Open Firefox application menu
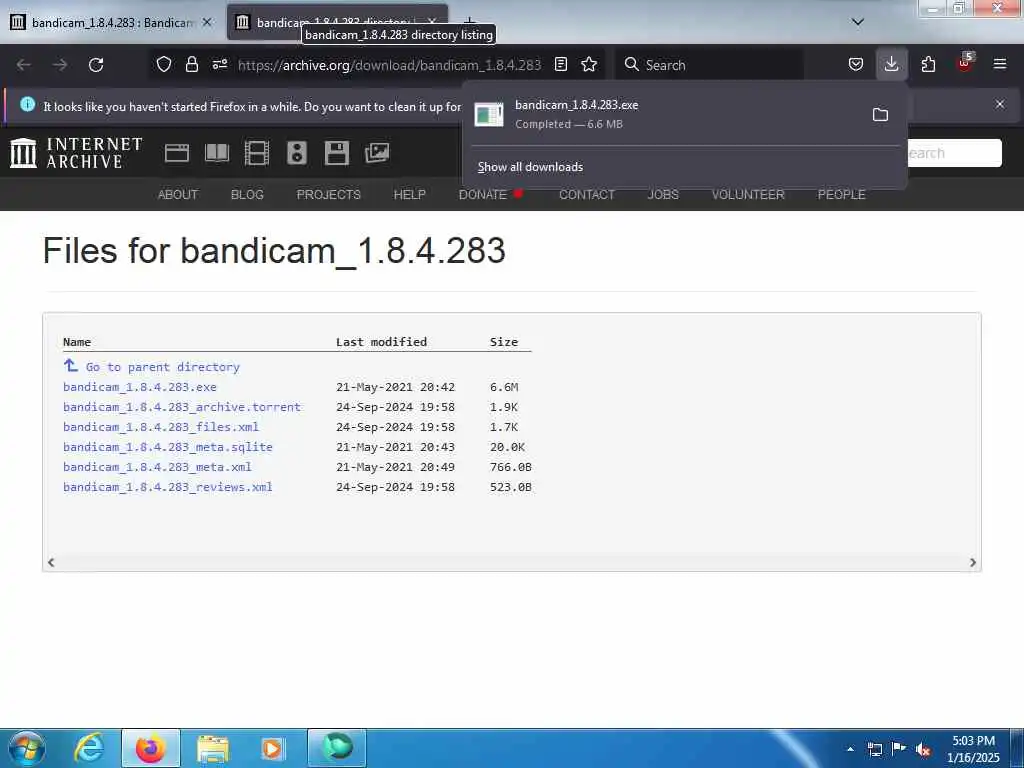Screen dimensions: 1024x768 point(1000,64)
